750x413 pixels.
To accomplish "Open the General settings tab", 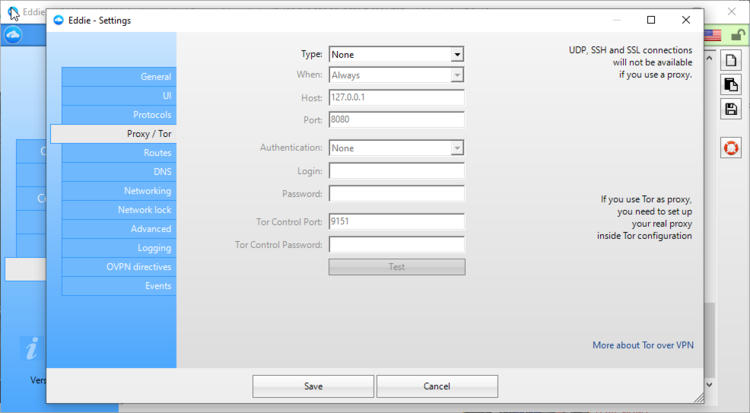I will [x=119, y=77].
